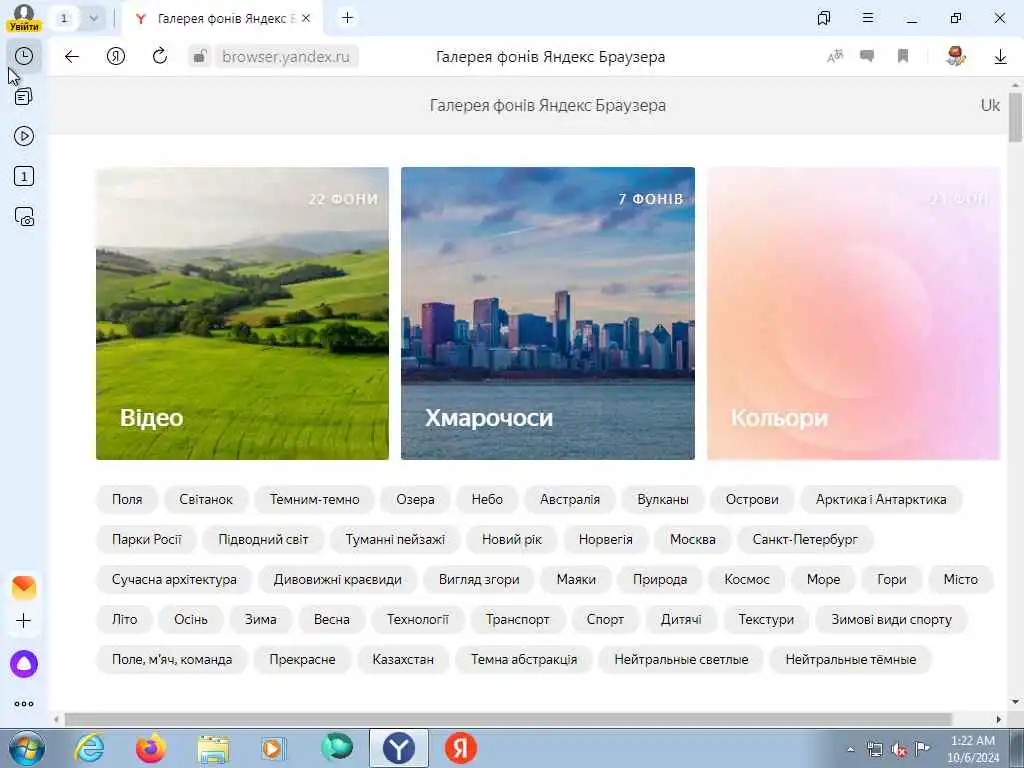
Task: Open the Yandex home page button
Action: [x=116, y=57]
